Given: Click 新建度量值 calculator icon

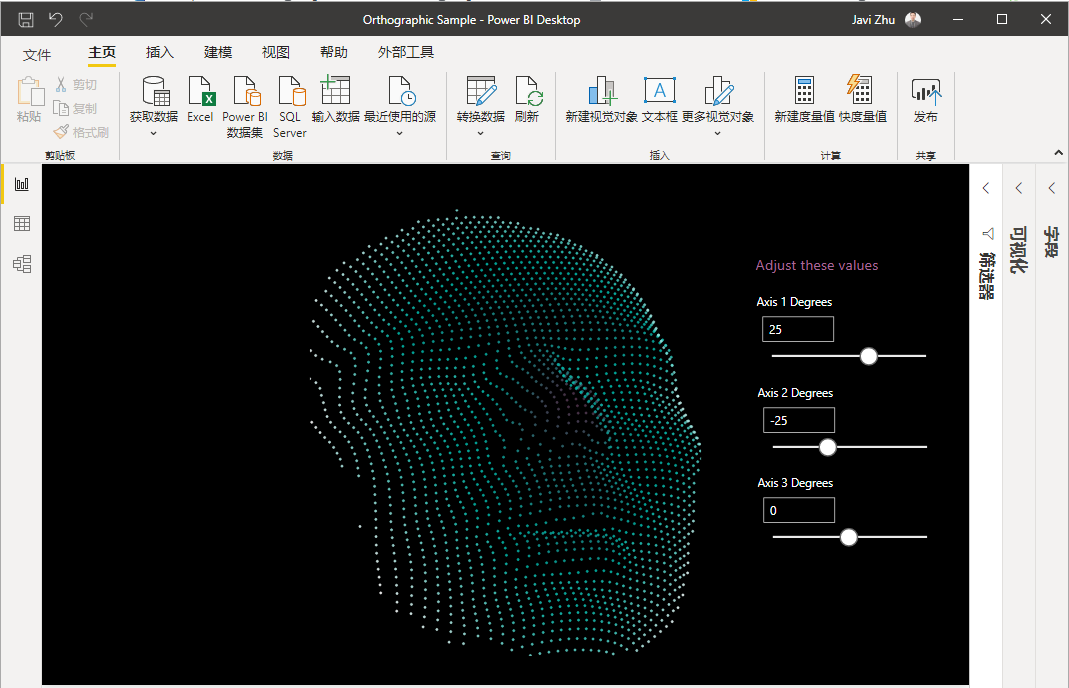Looking at the screenshot, I should [804, 91].
